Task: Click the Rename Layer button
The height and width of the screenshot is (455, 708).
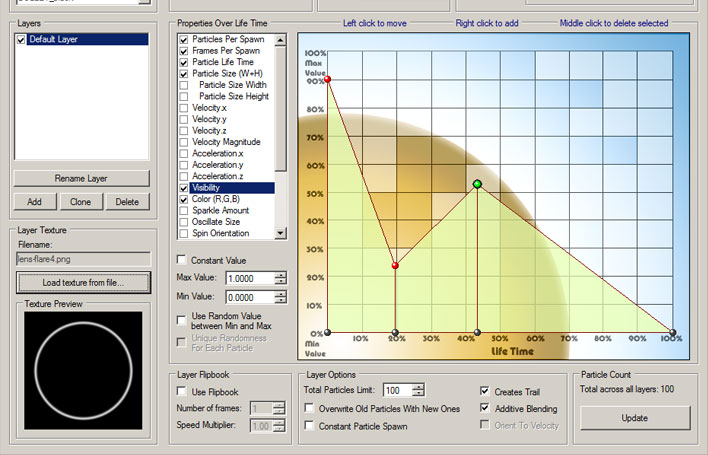Action: 81,178
